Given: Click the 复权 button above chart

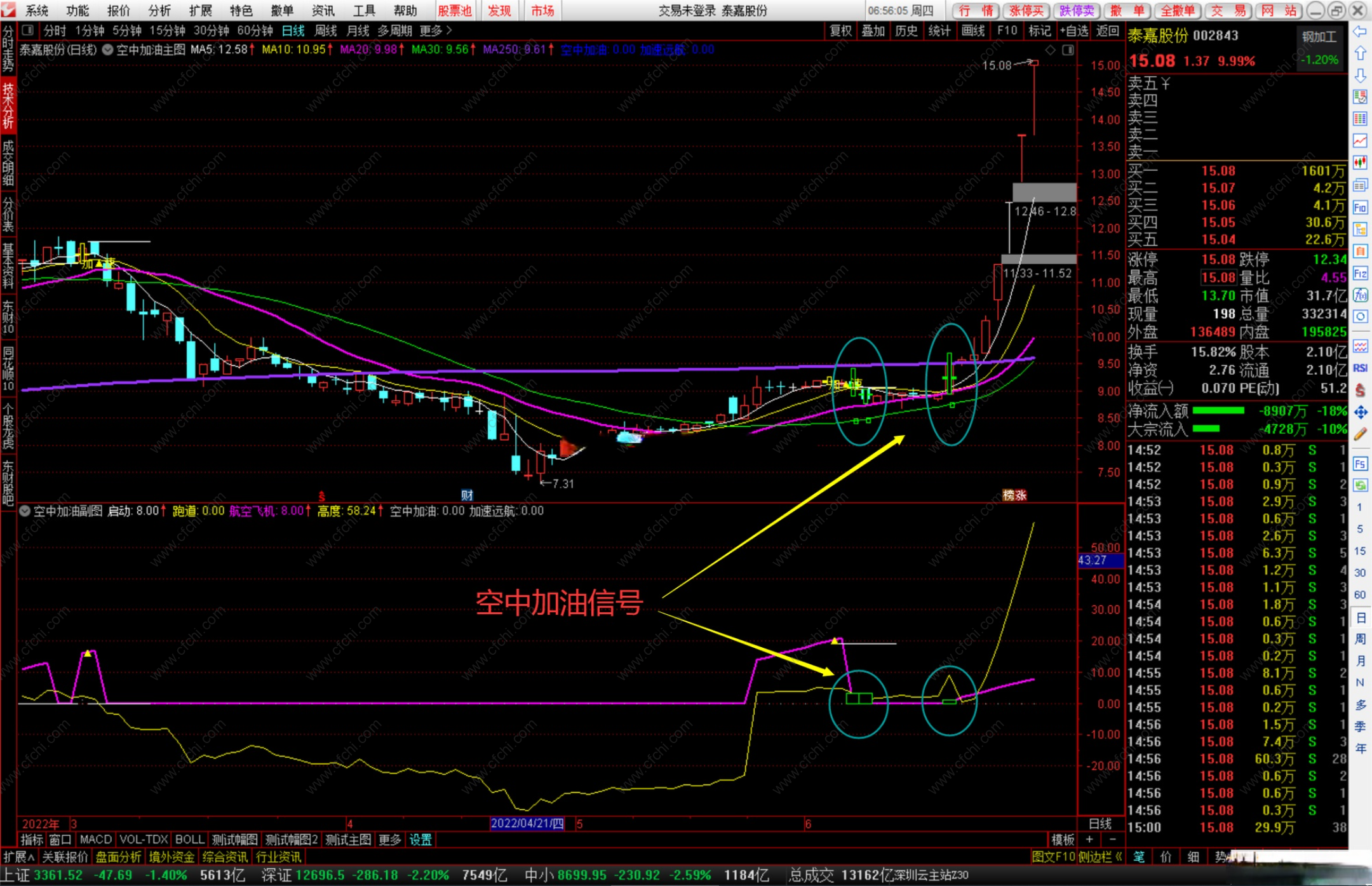Looking at the screenshot, I should click(840, 30).
